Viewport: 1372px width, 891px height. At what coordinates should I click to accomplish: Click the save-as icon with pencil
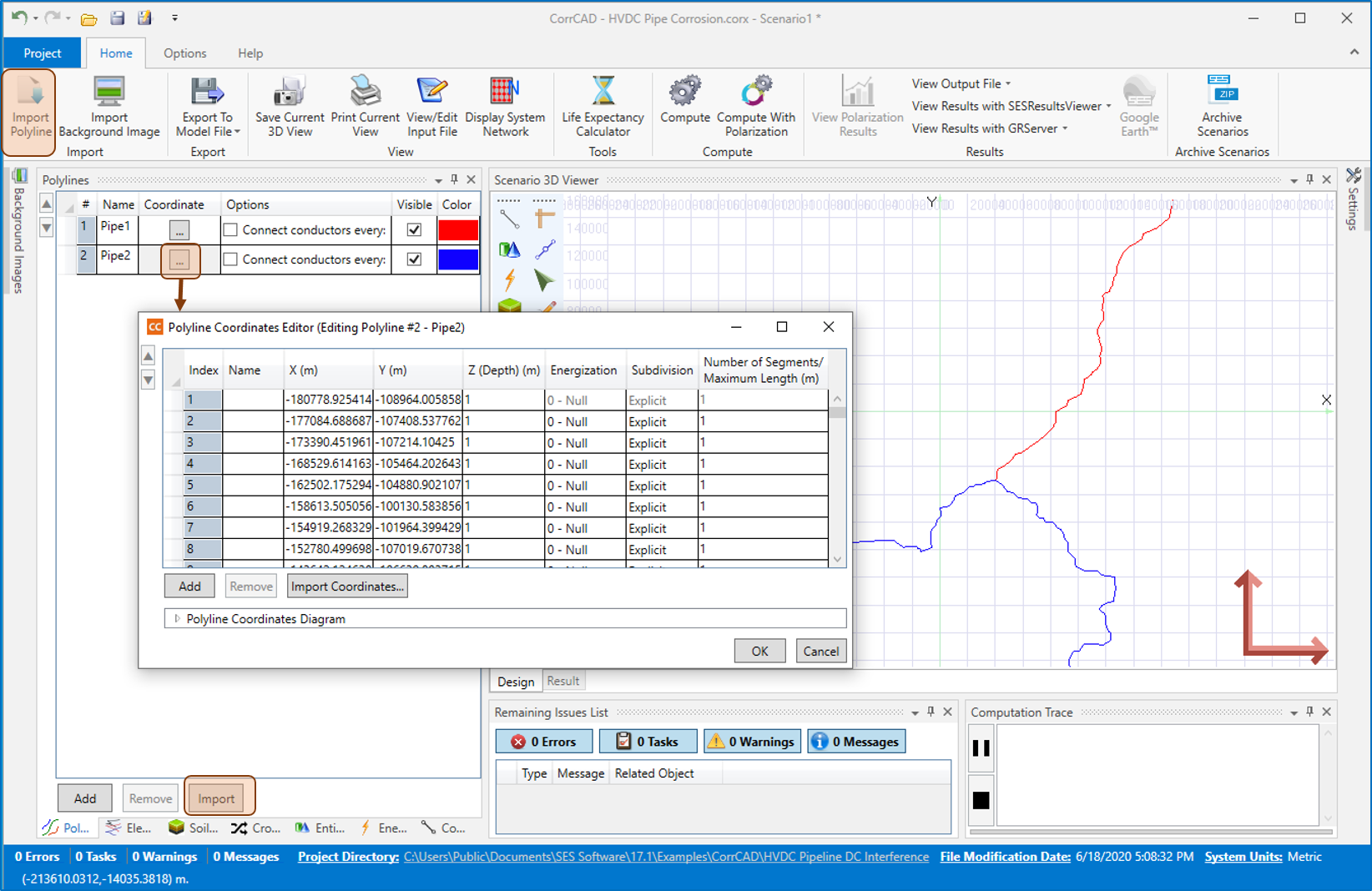point(145,18)
